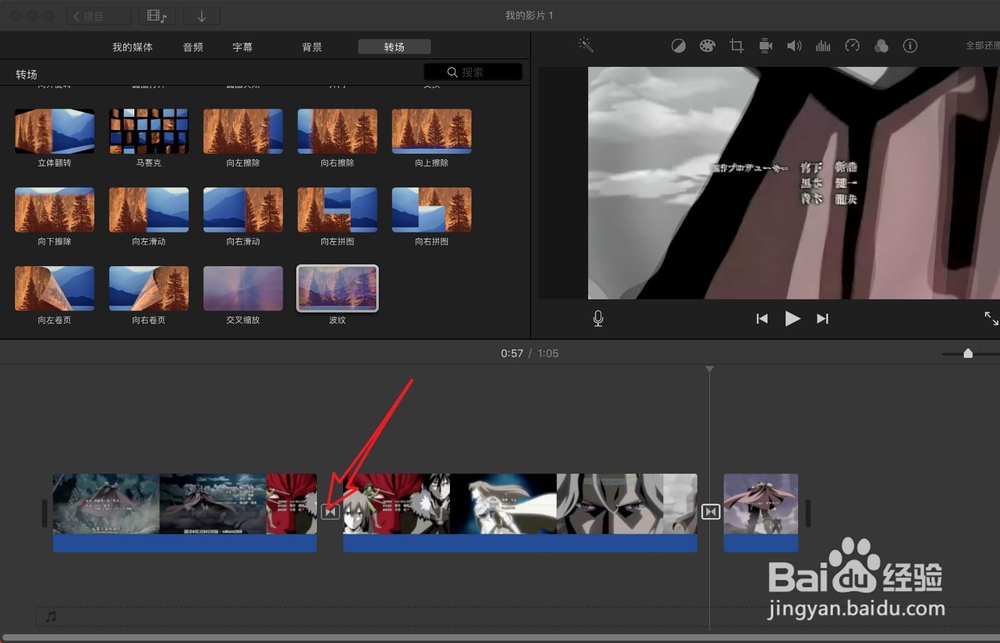Select the 交叉缩放 transition thumbnail

[243, 288]
